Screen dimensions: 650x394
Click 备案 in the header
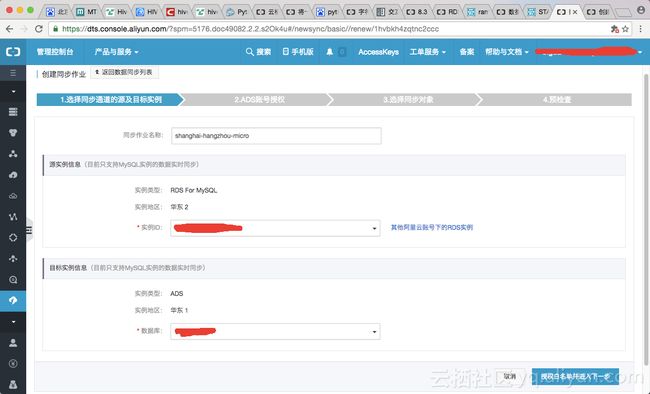(467, 52)
